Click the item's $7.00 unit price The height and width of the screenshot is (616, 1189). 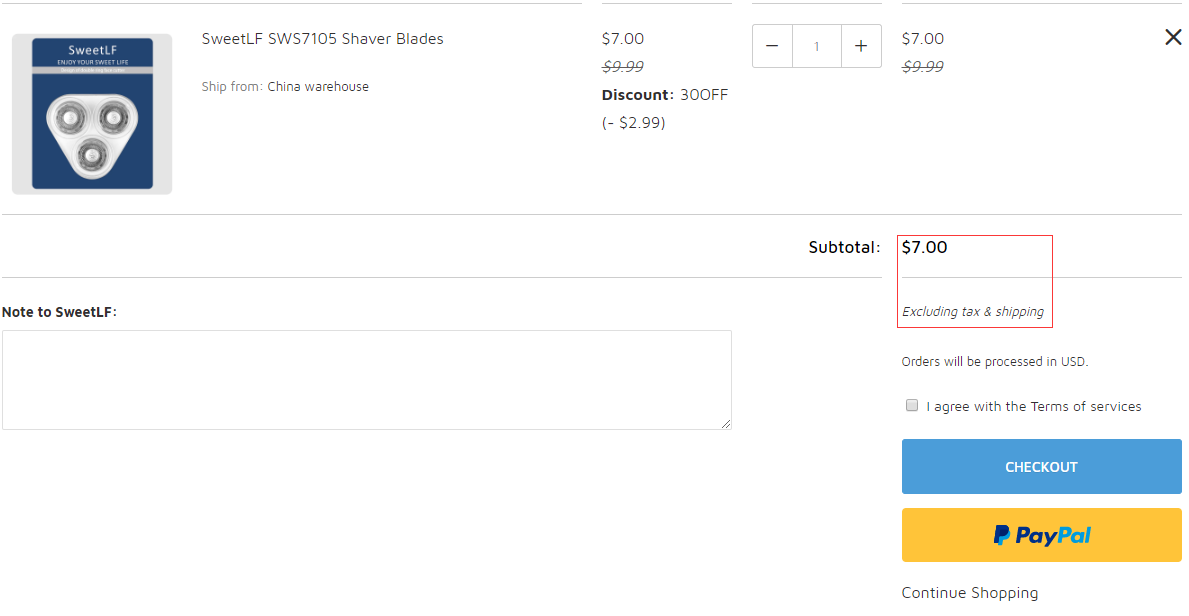click(623, 39)
